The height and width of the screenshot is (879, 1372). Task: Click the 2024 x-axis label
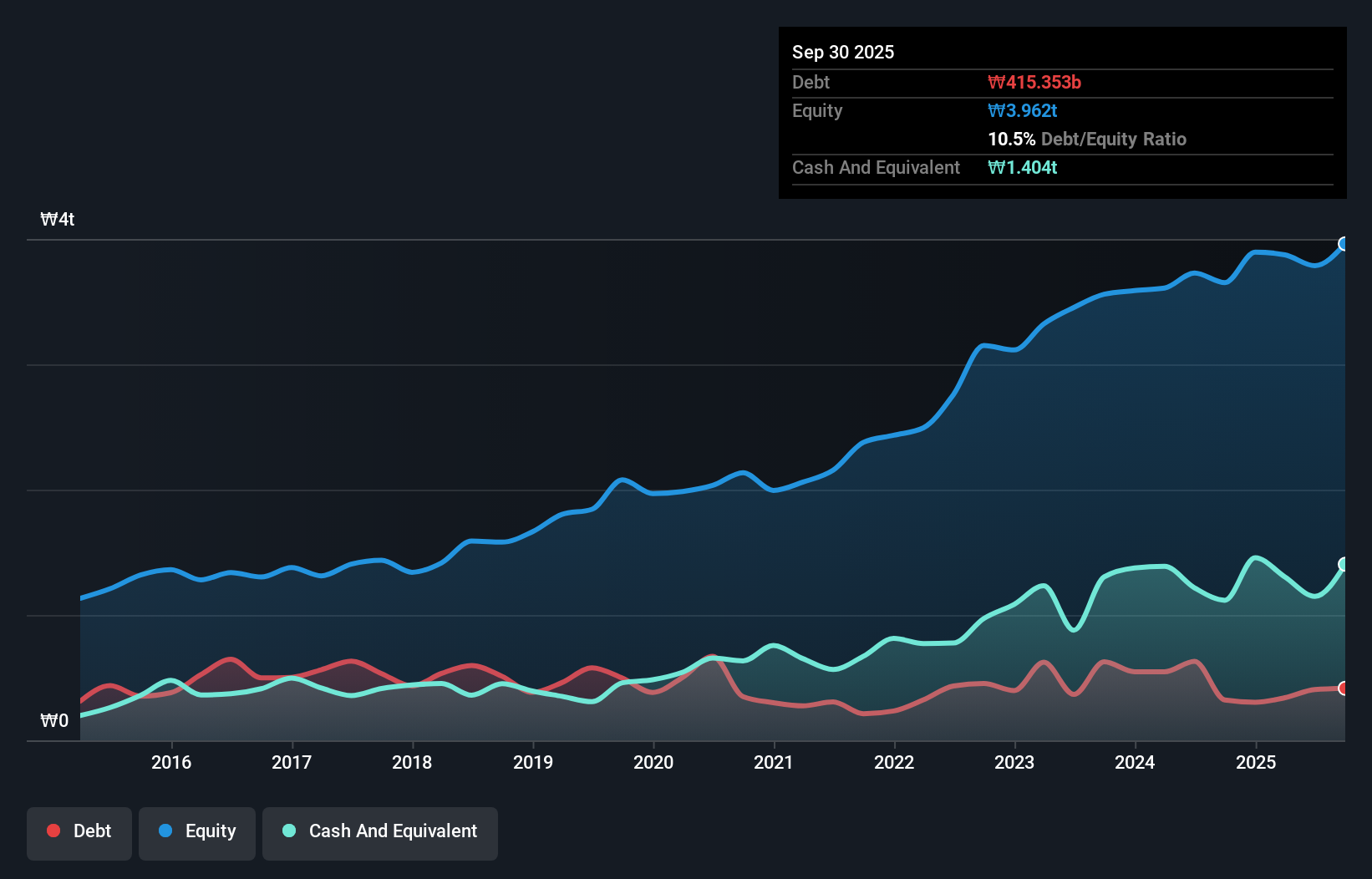[1135, 762]
